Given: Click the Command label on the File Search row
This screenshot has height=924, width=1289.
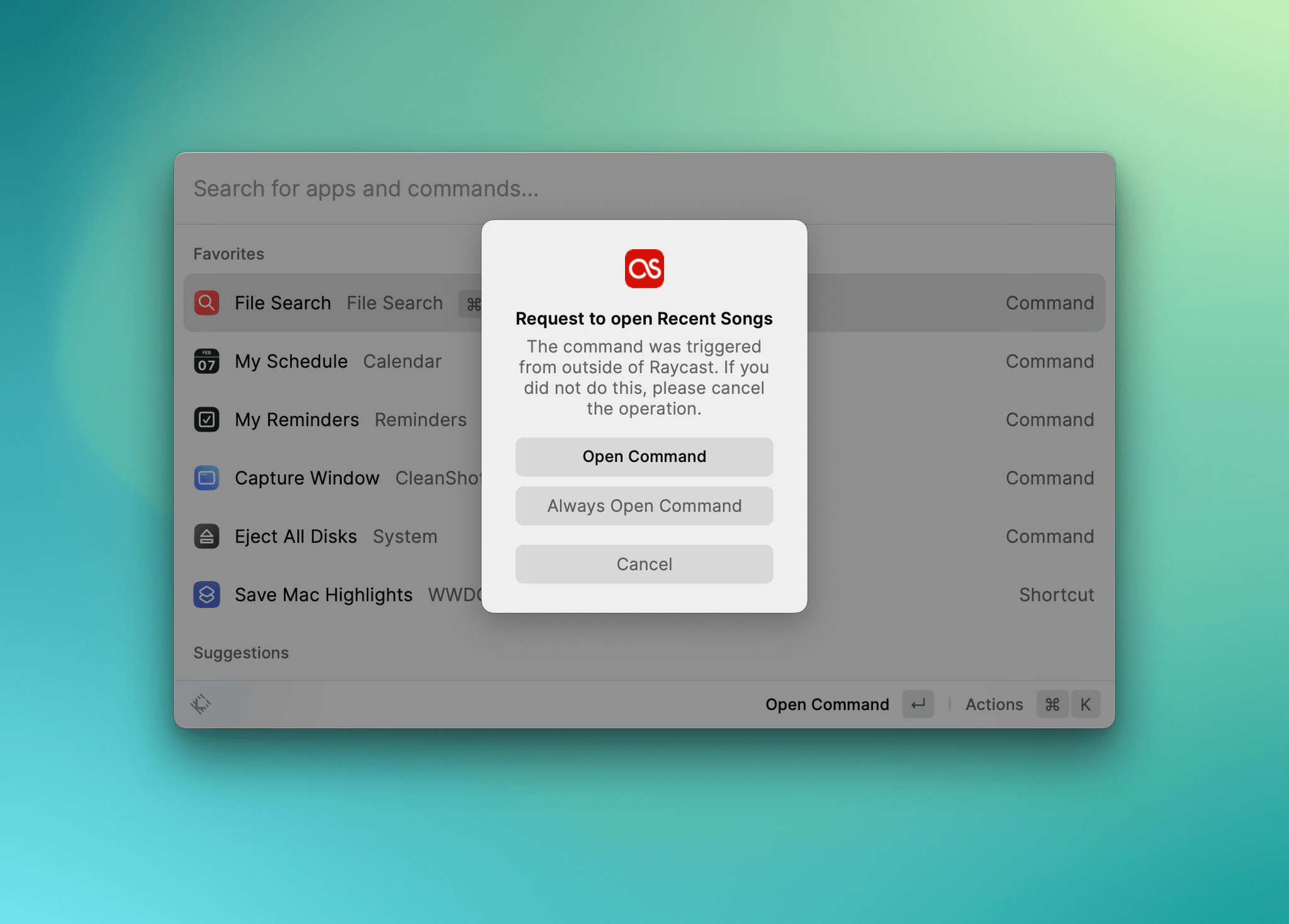Looking at the screenshot, I should tap(1049, 303).
